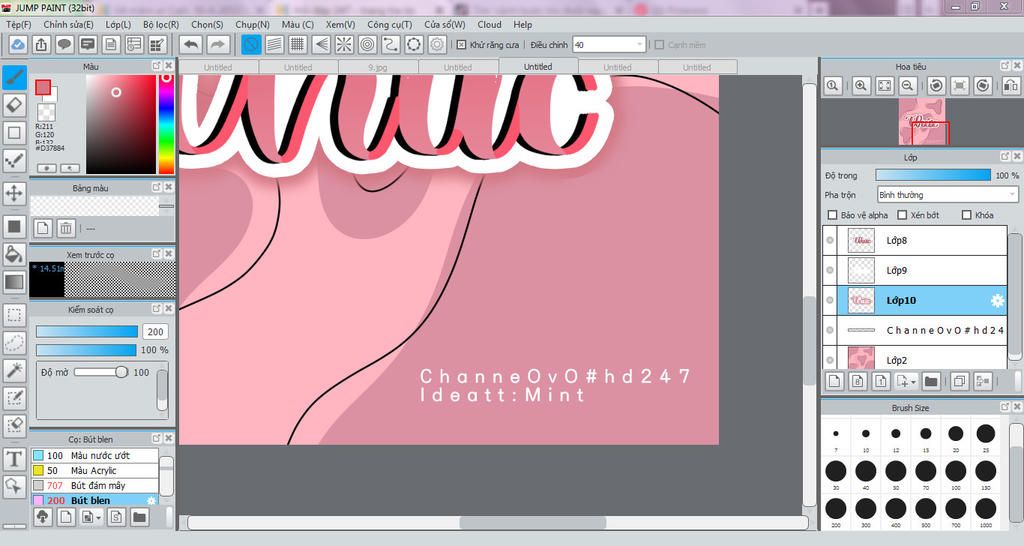Switch to the 9.jpg tab
The image size is (1024, 546).
tap(377, 67)
